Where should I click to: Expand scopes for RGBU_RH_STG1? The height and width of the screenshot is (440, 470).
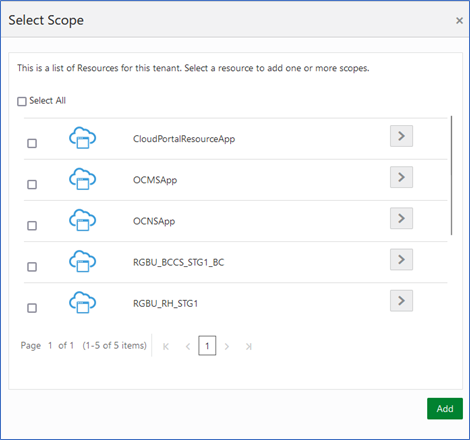pyautogui.click(x=401, y=301)
